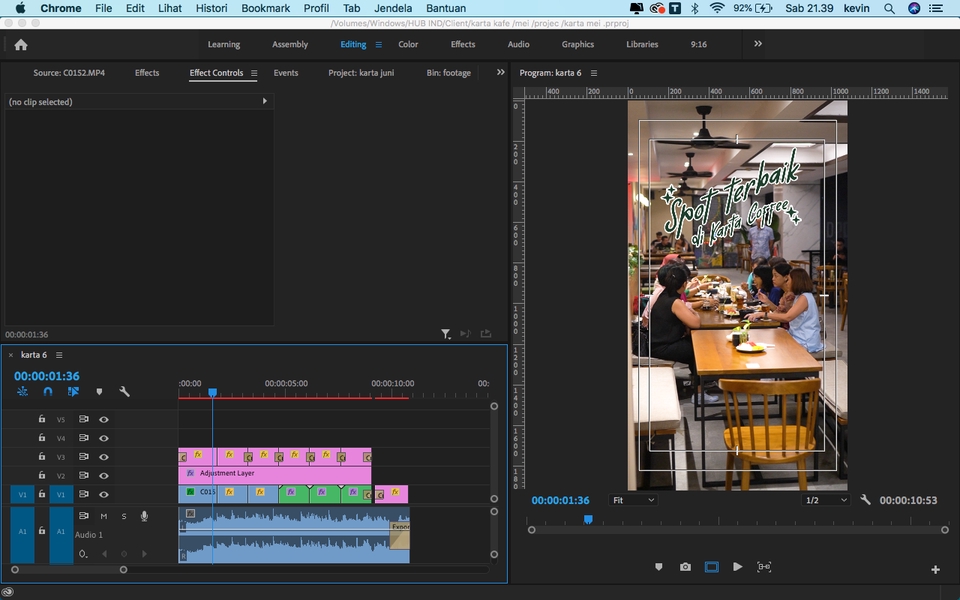This screenshot has width=960, height=600.
Task: Open the Bin: footage tab
Action: 448,72
